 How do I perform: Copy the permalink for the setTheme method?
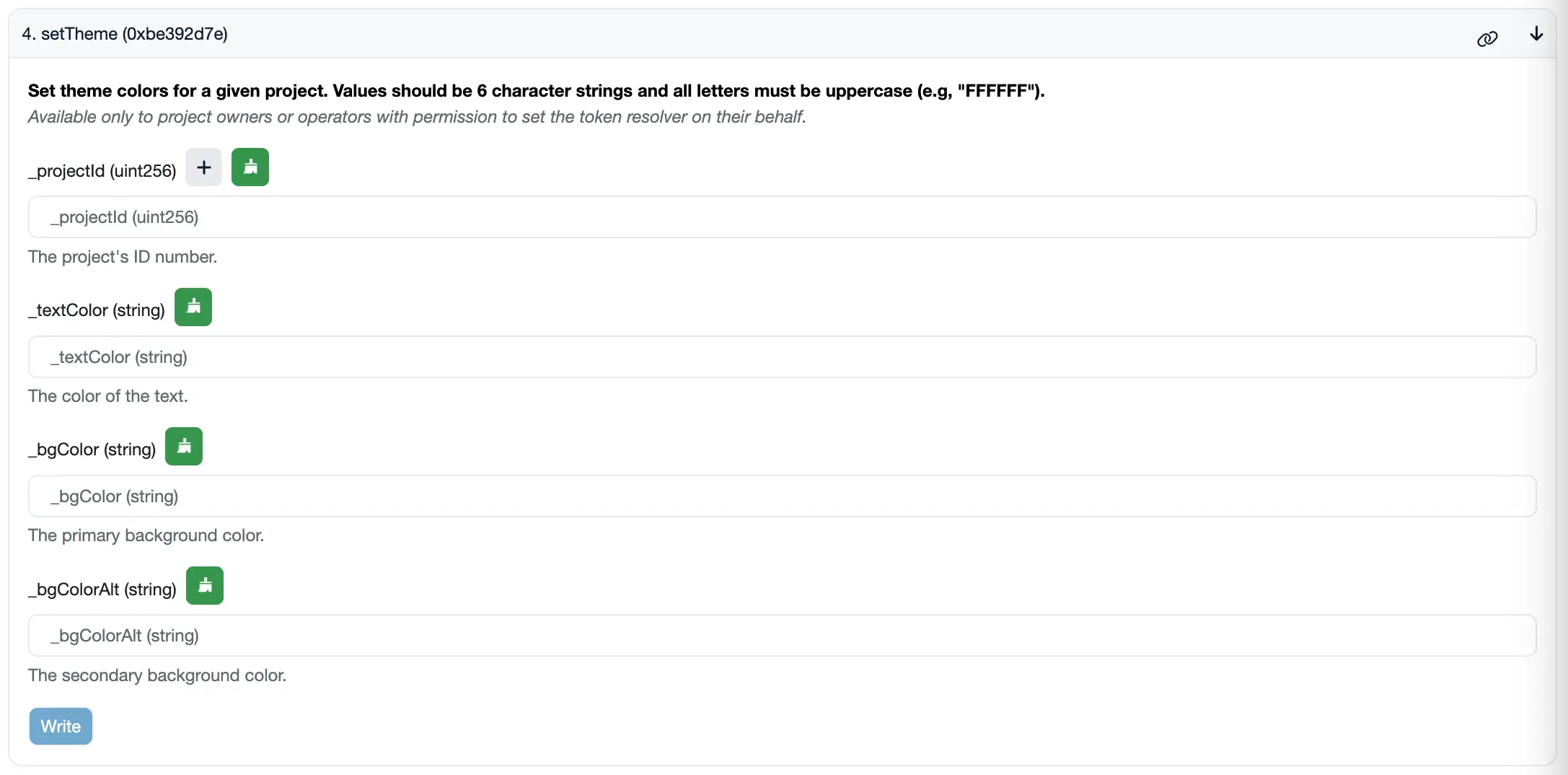(1487, 38)
